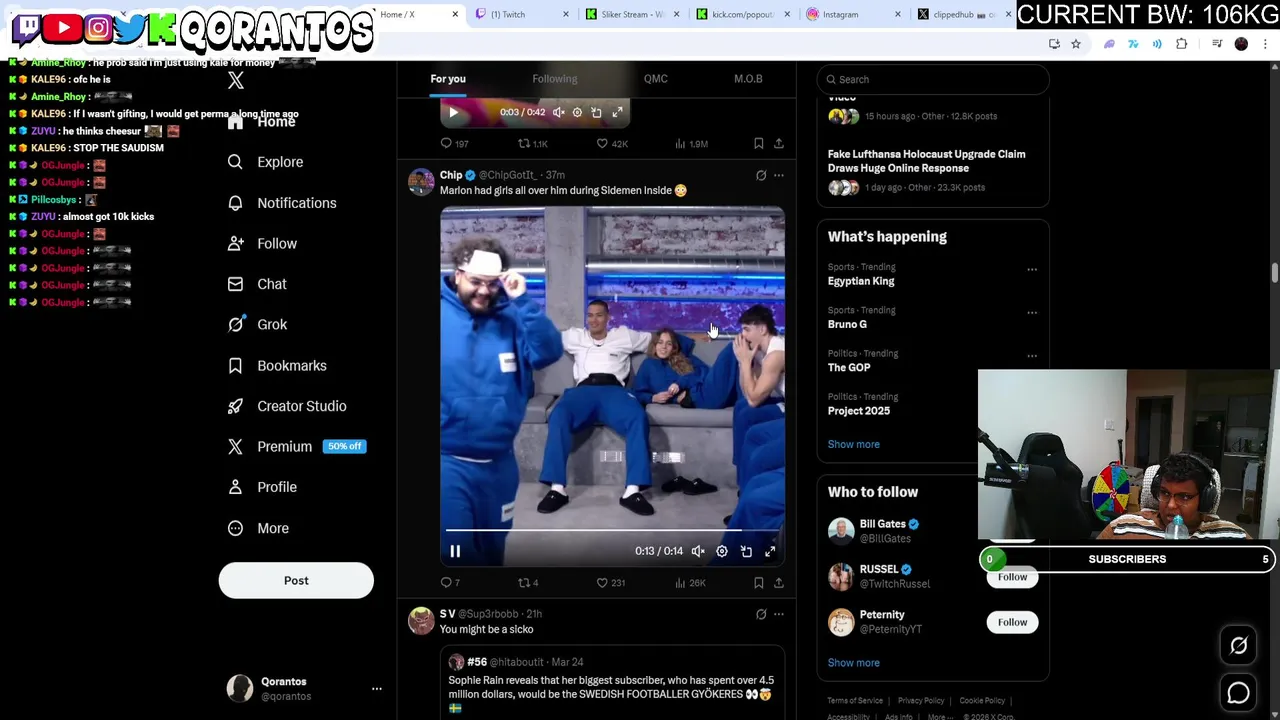Go to Explore in sidebar
The height and width of the screenshot is (720, 1280).
click(266, 162)
